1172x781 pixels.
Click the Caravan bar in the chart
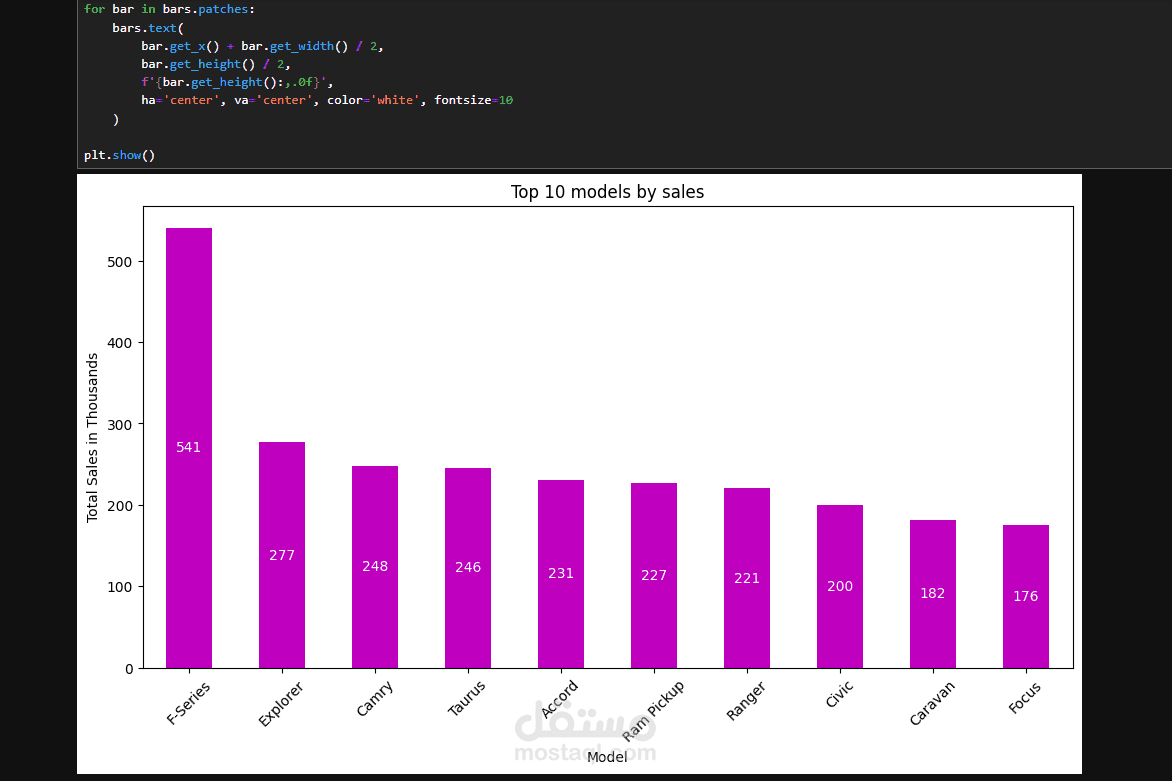pyautogui.click(x=933, y=594)
